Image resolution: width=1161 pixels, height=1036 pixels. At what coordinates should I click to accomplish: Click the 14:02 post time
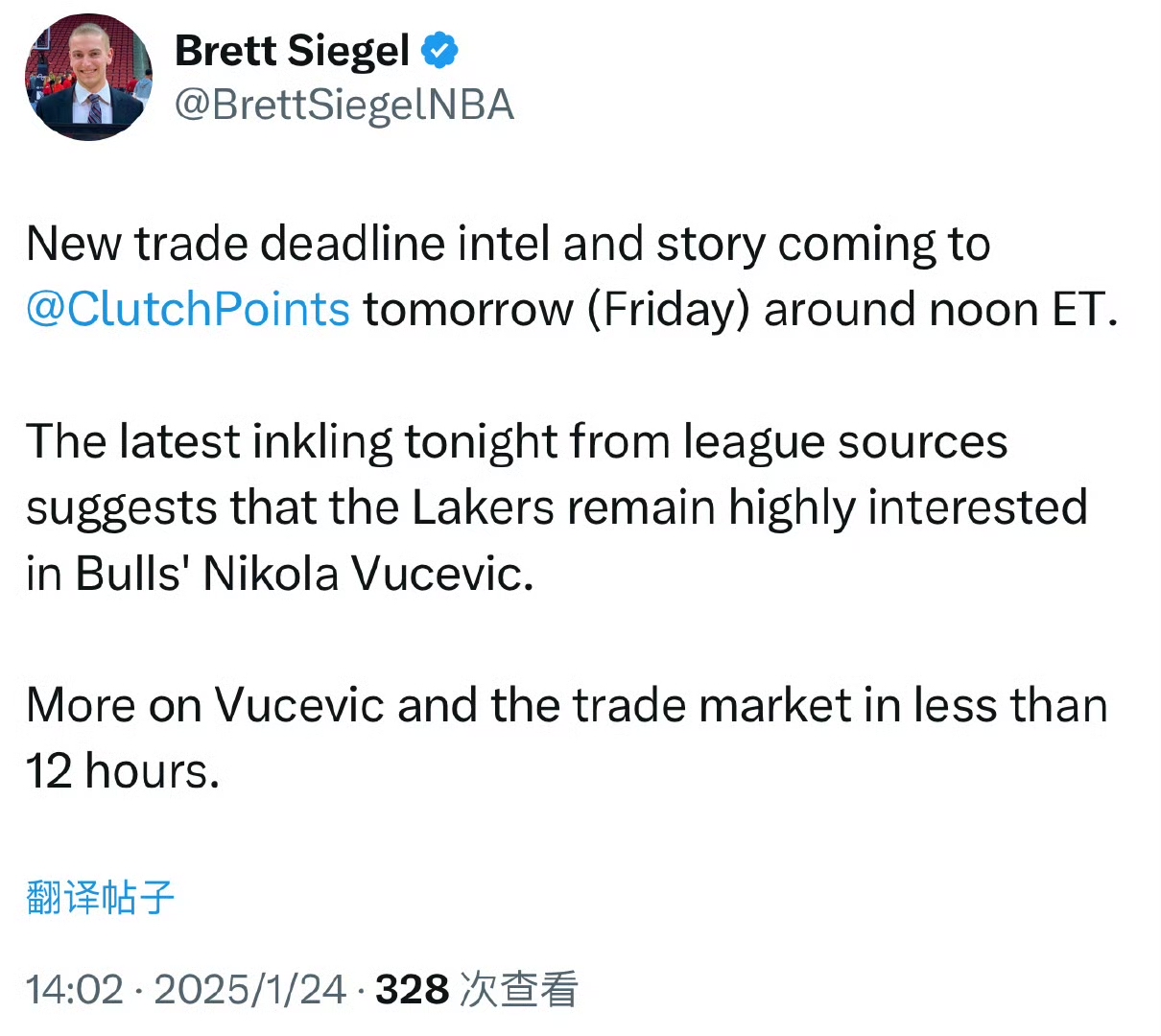coord(75,989)
